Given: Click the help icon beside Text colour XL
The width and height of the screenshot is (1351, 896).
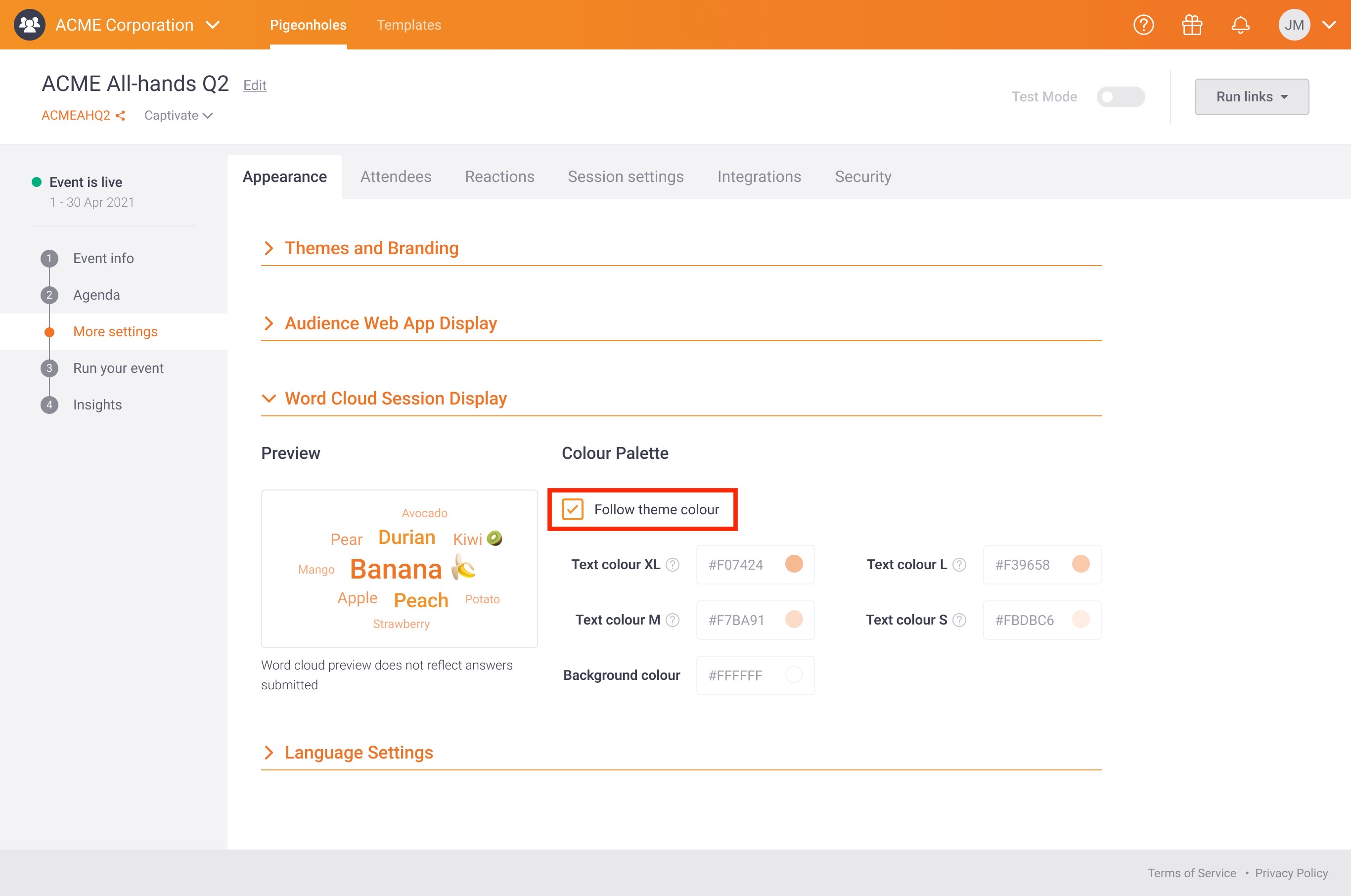Looking at the screenshot, I should [x=673, y=565].
